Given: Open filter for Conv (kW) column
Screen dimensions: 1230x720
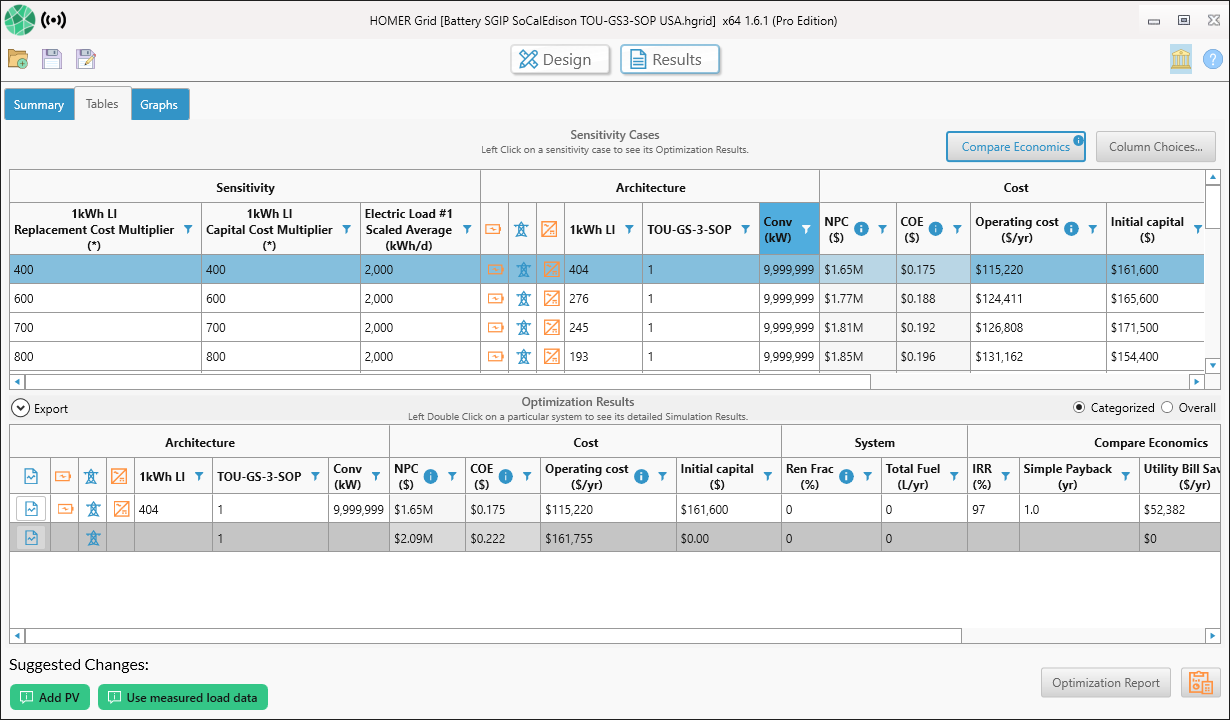Looking at the screenshot, I should click(x=805, y=229).
